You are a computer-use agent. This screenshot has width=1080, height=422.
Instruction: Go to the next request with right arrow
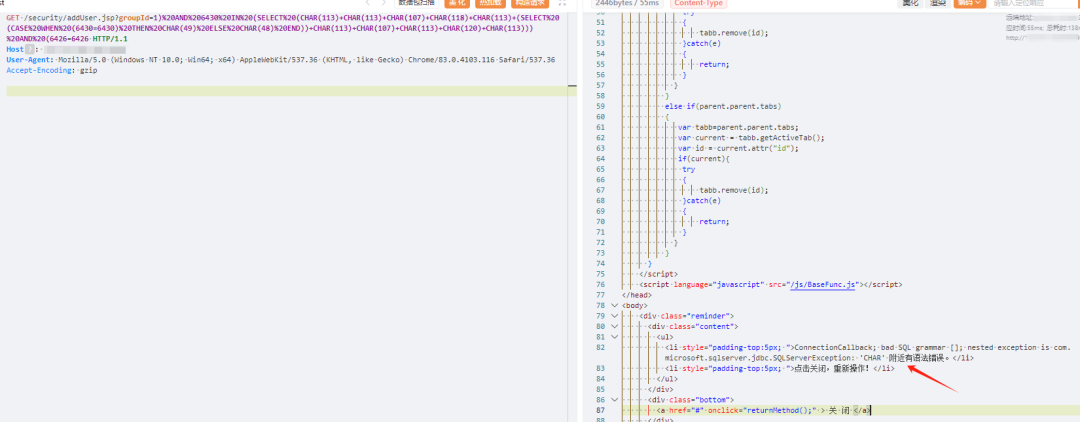[386, 3]
